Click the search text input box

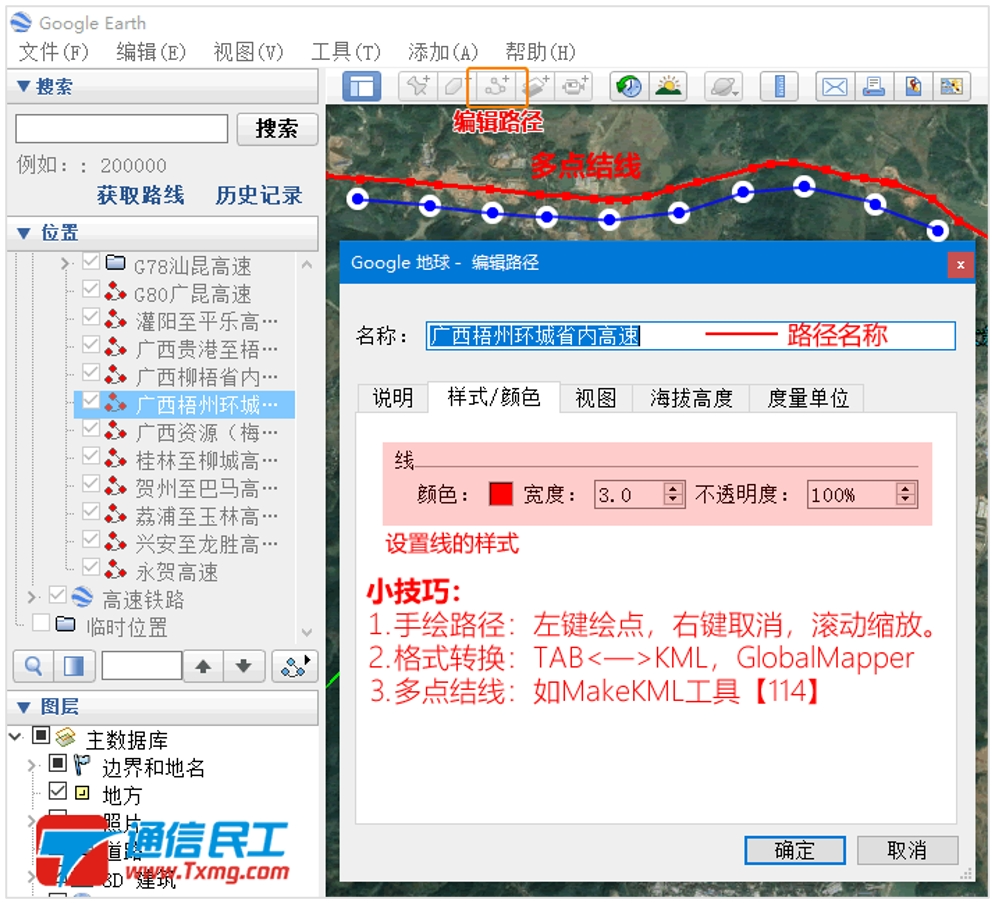point(122,129)
